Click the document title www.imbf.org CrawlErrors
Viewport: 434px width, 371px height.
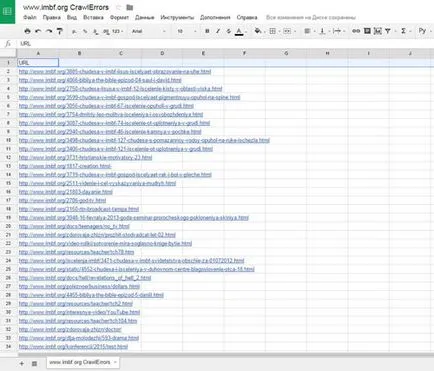point(66,7)
